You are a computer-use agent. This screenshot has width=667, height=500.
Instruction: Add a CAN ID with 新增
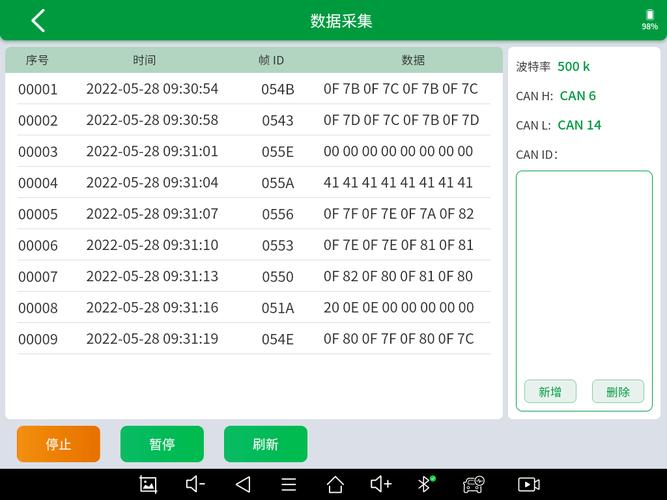550,391
